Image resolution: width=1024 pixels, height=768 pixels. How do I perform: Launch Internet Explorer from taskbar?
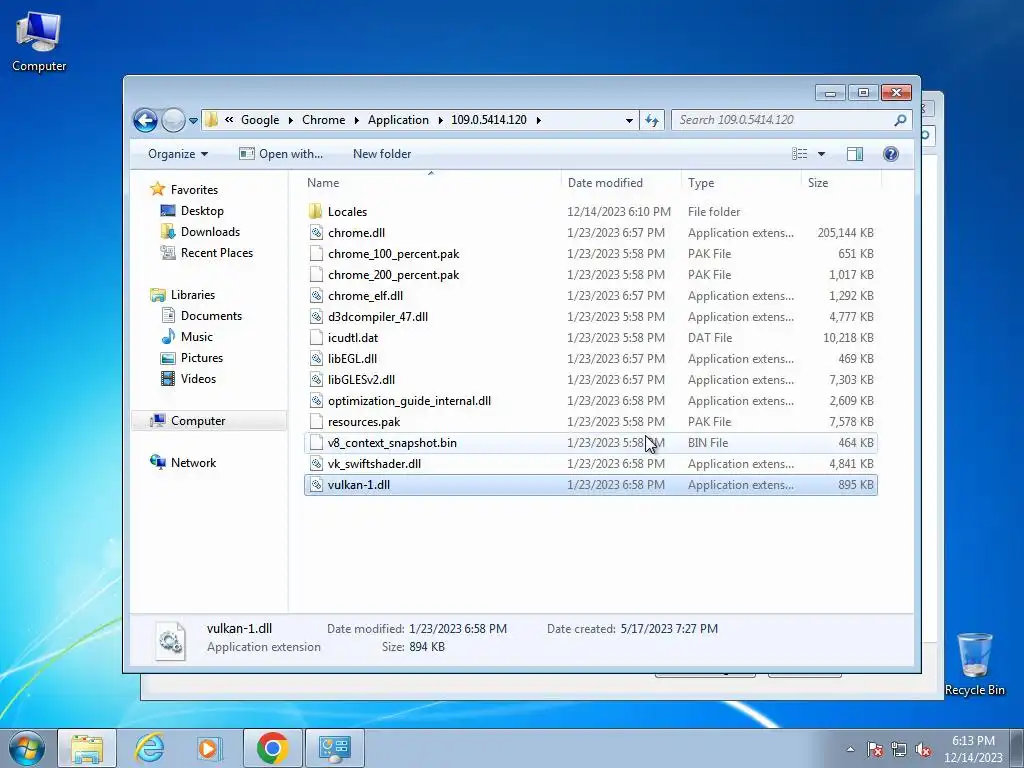click(149, 748)
